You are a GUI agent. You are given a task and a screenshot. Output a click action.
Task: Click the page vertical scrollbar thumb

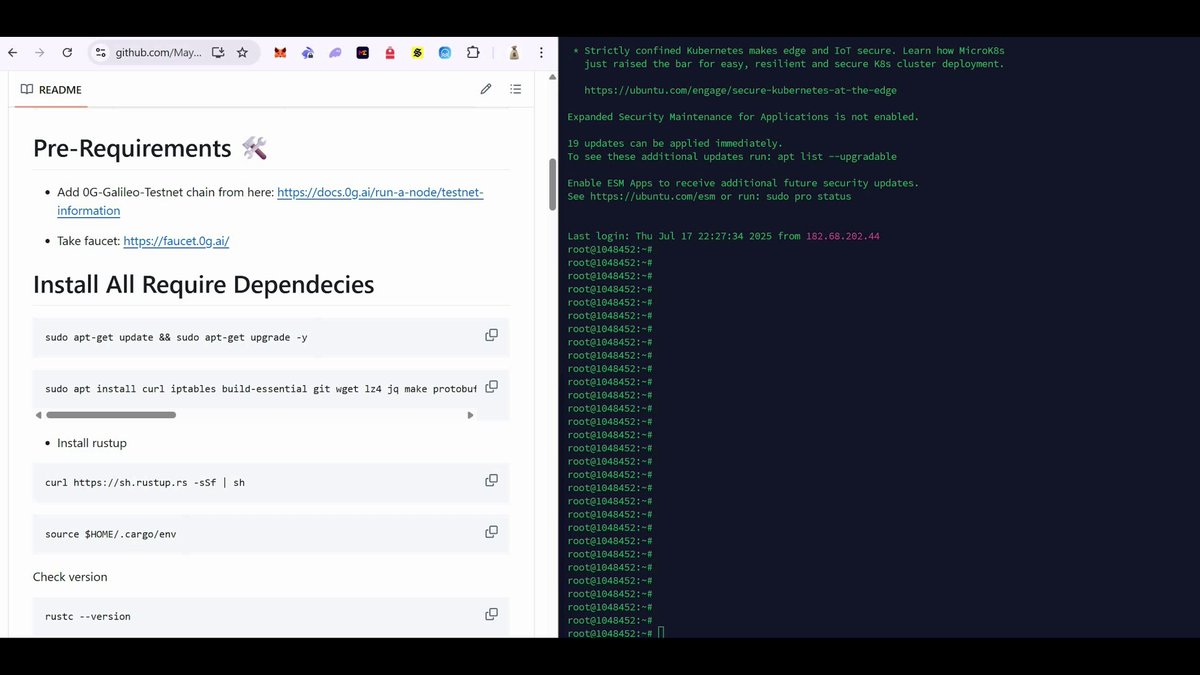click(552, 184)
